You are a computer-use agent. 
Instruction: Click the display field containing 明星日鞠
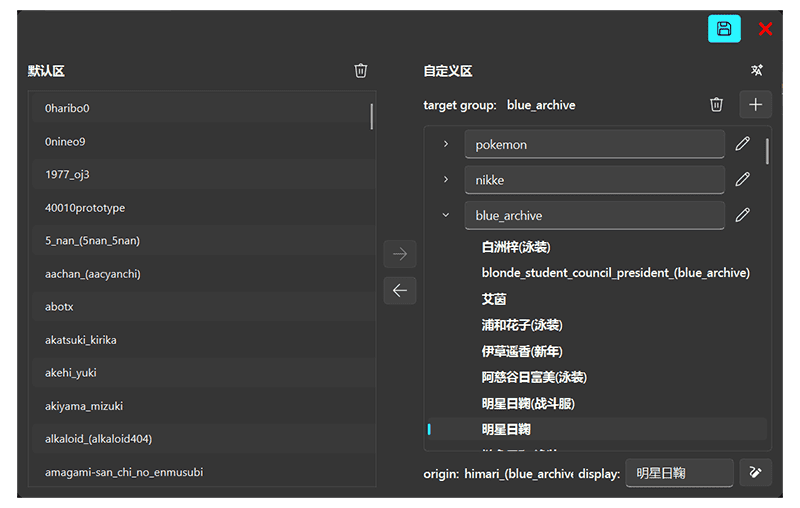point(680,473)
